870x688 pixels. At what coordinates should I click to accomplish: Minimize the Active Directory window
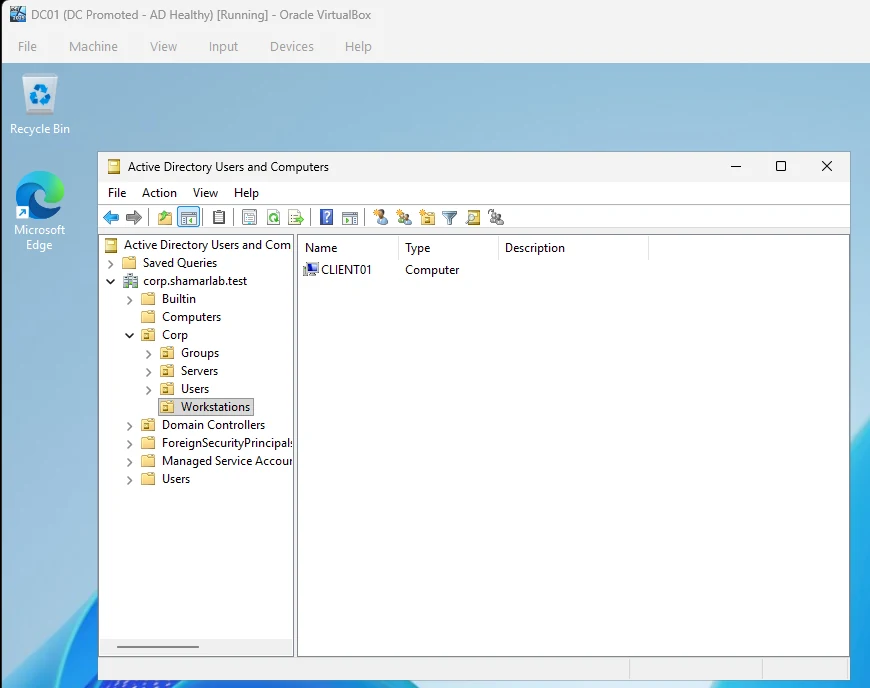tap(736, 166)
